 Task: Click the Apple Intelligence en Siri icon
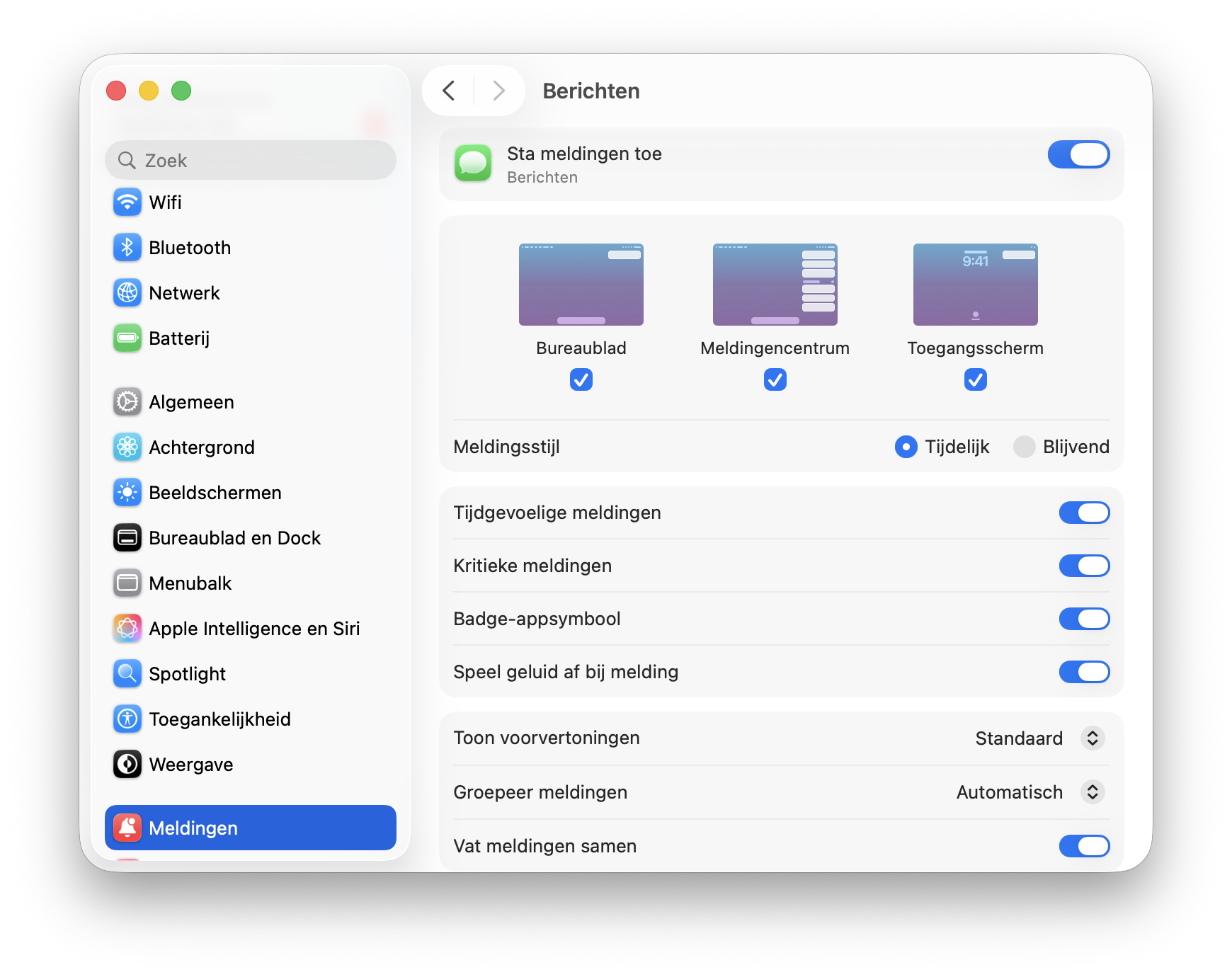127,629
